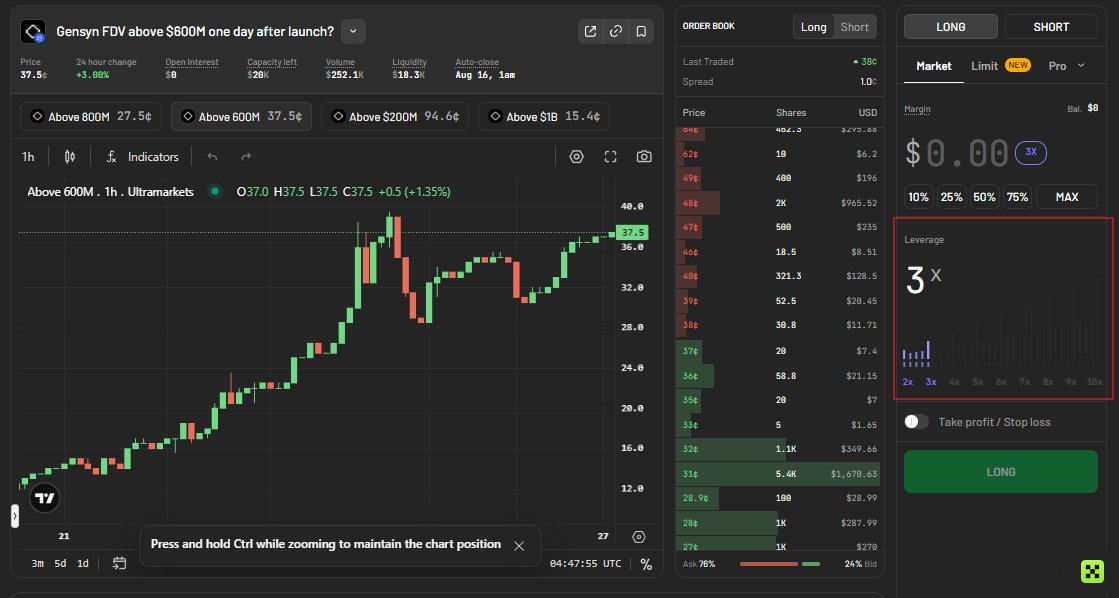Viewport: 1119px width, 598px height.
Task: Select Above 600M outcome chip
Action: point(241,116)
